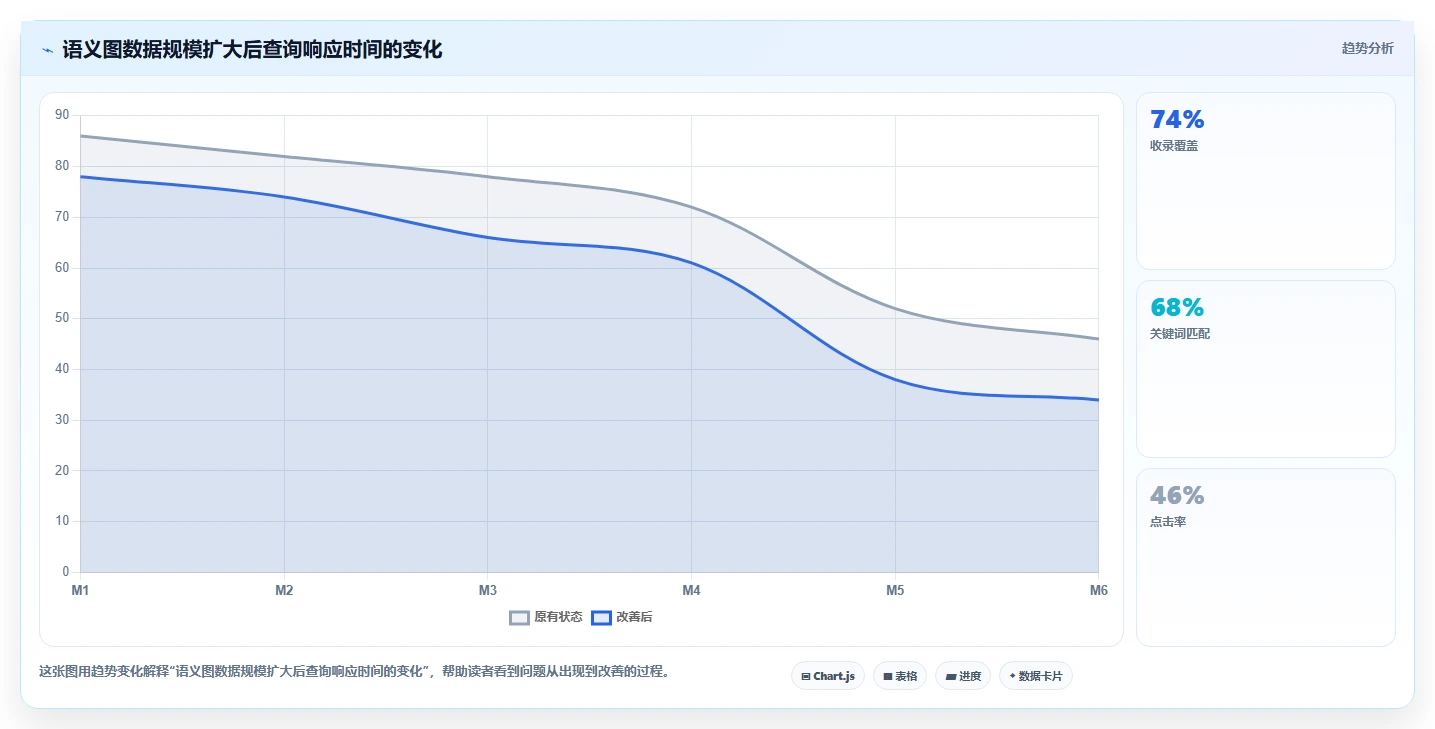Click the blue 改善后 legend color box
Viewport: 1435px width, 729px height.
[x=601, y=618]
